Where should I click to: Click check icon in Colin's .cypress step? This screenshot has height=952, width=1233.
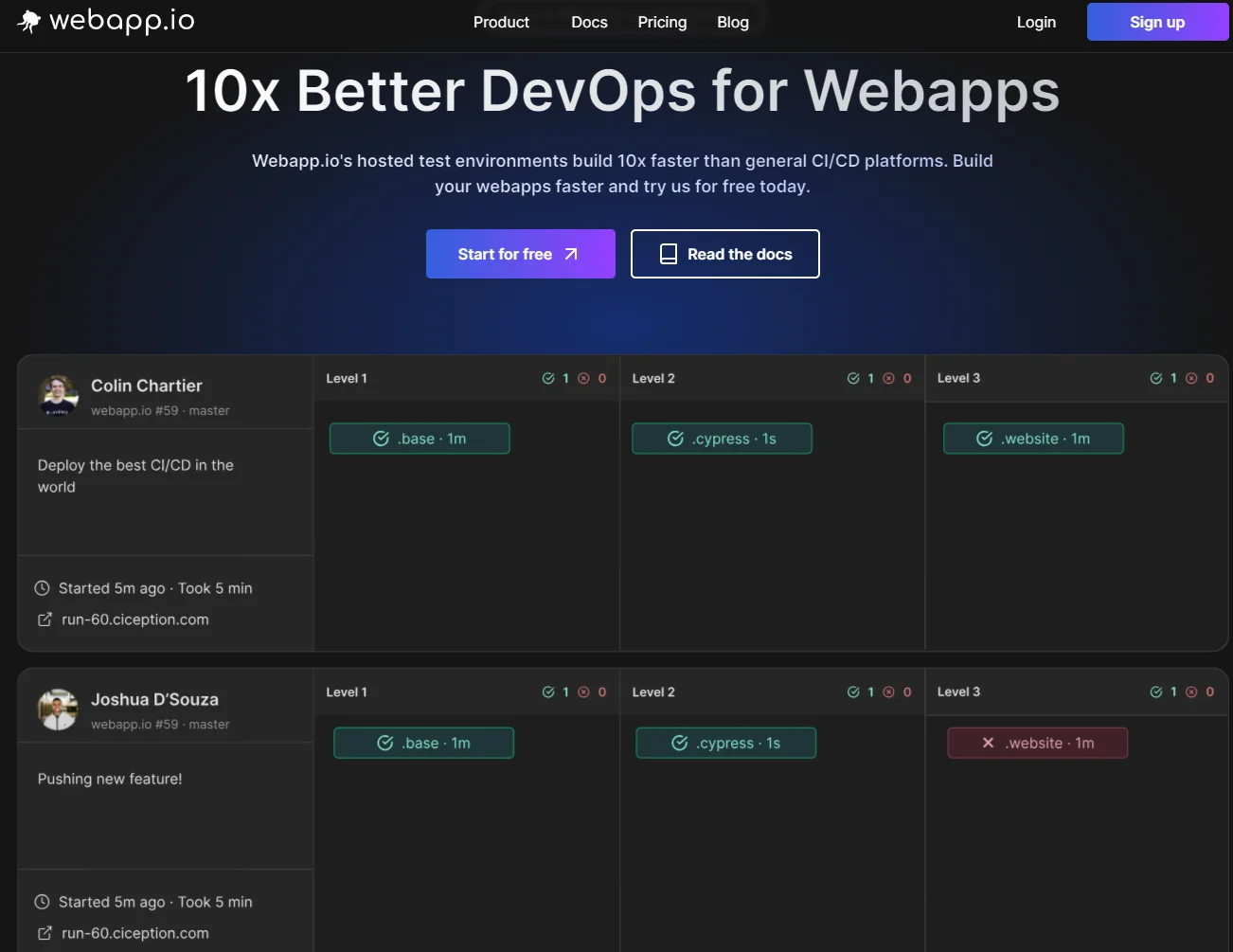675,439
